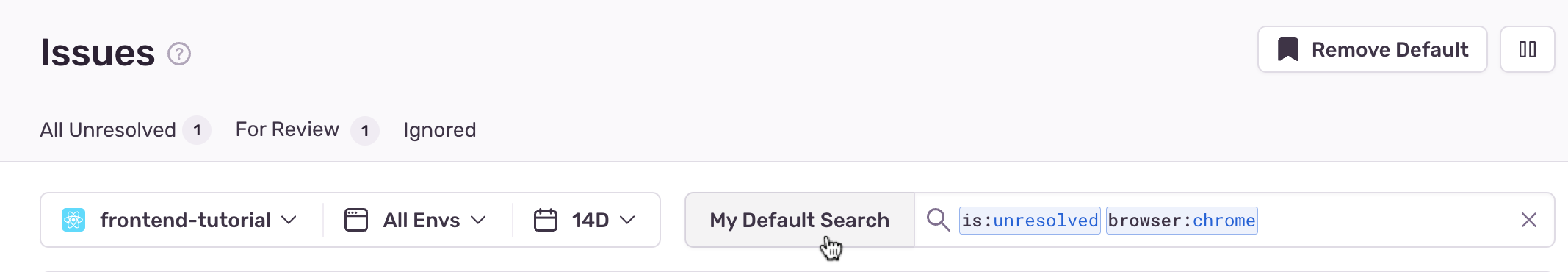Click the calendar icon beside 14D
Screen dimensions: 1568x272
pos(546,220)
